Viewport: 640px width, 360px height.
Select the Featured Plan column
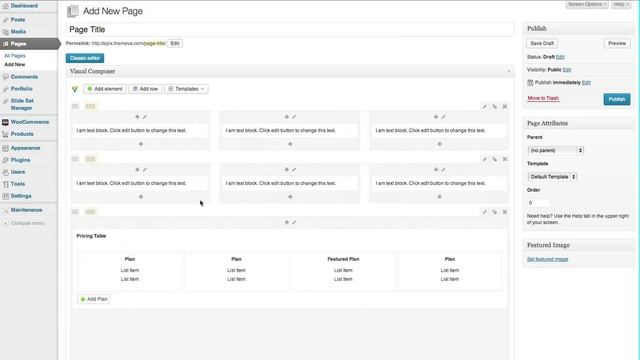tap(343, 271)
